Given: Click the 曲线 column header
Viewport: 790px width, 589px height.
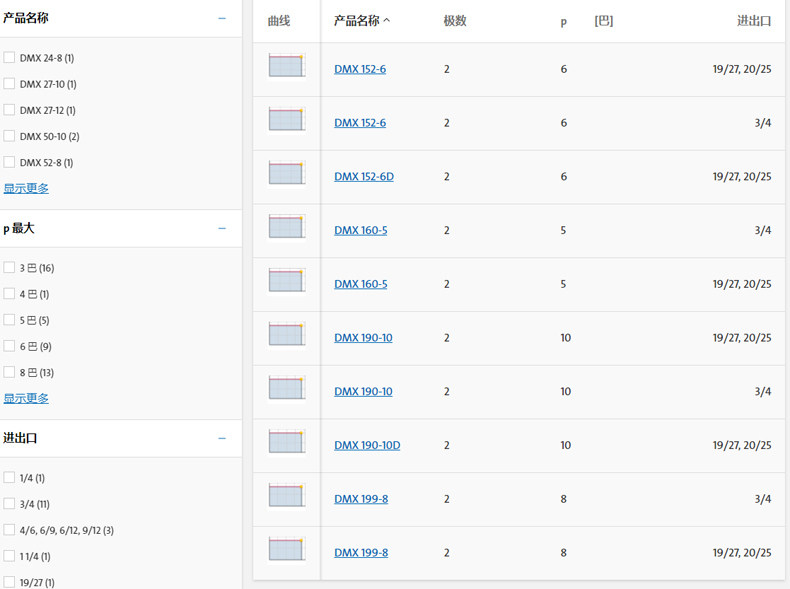Looking at the screenshot, I should (279, 21).
